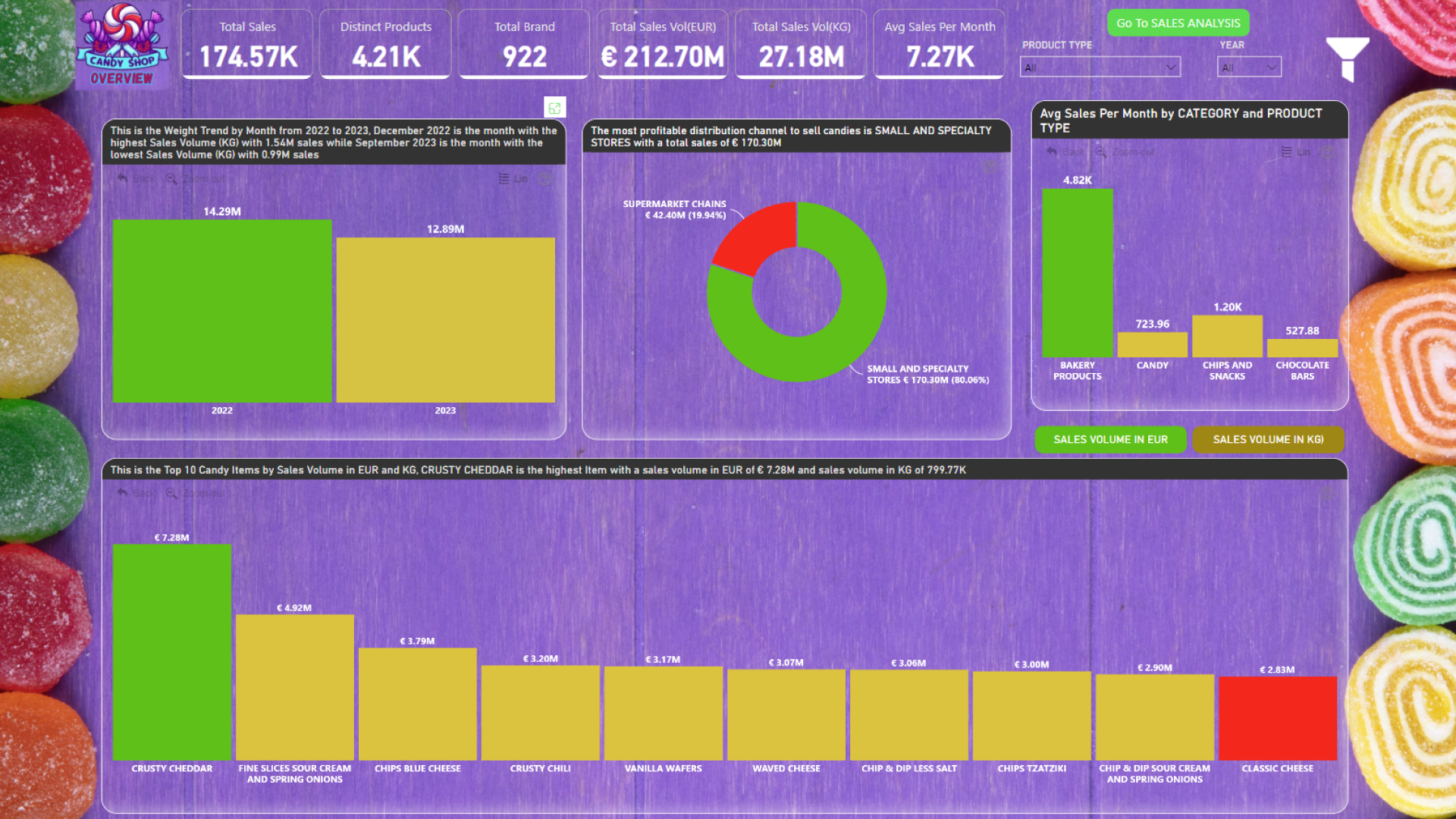Image resolution: width=1456 pixels, height=819 pixels.
Task: Click the Total Sales Vol(KG) 27.18M card
Action: point(801,45)
